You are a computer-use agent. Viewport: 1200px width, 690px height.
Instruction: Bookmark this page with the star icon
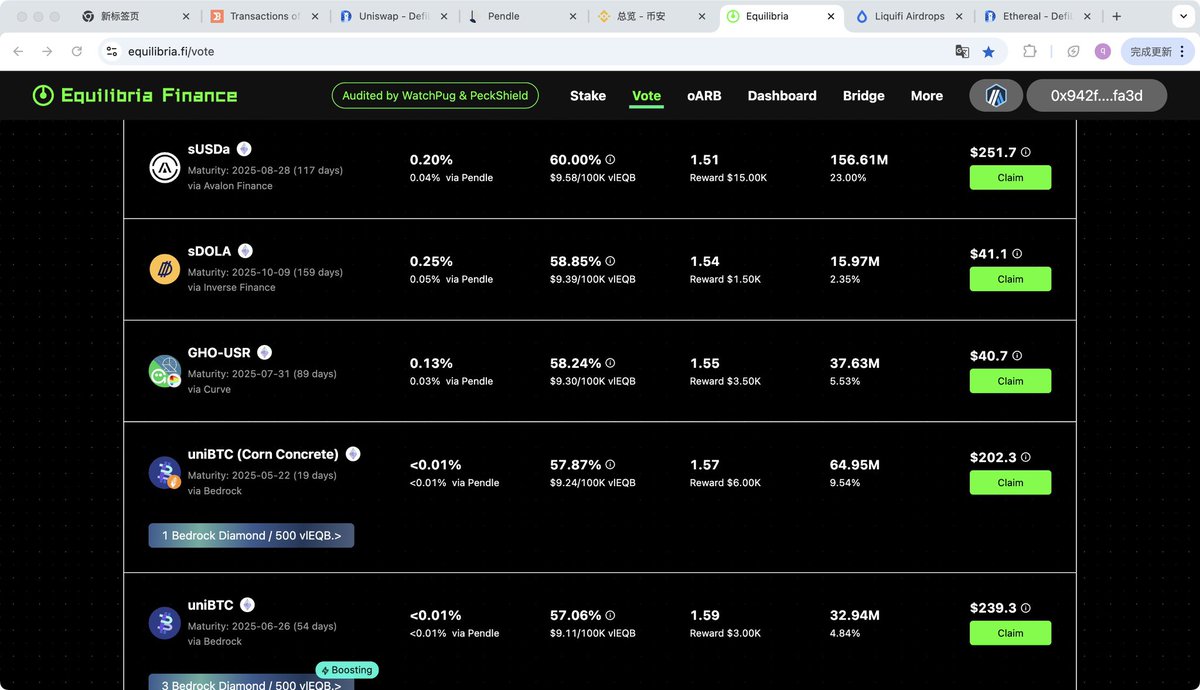pyautogui.click(x=988, y=51)
